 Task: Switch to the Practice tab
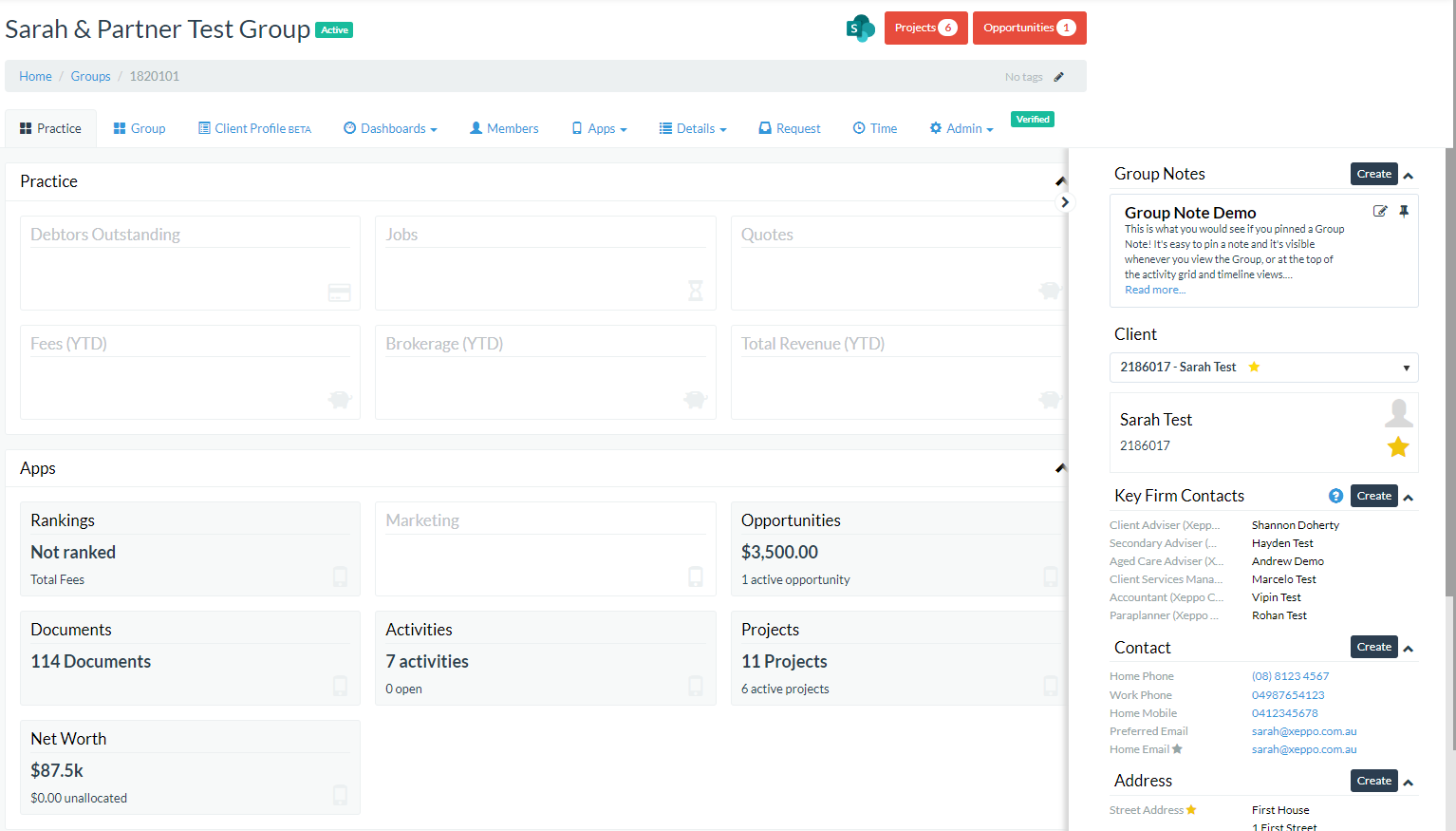[50, 128]
